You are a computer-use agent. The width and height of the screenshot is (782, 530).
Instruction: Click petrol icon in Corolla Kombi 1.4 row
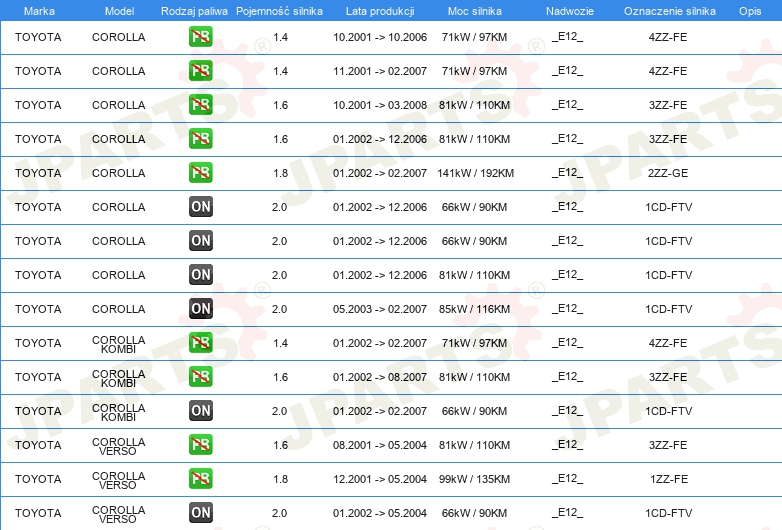click(x=200, y=343)
